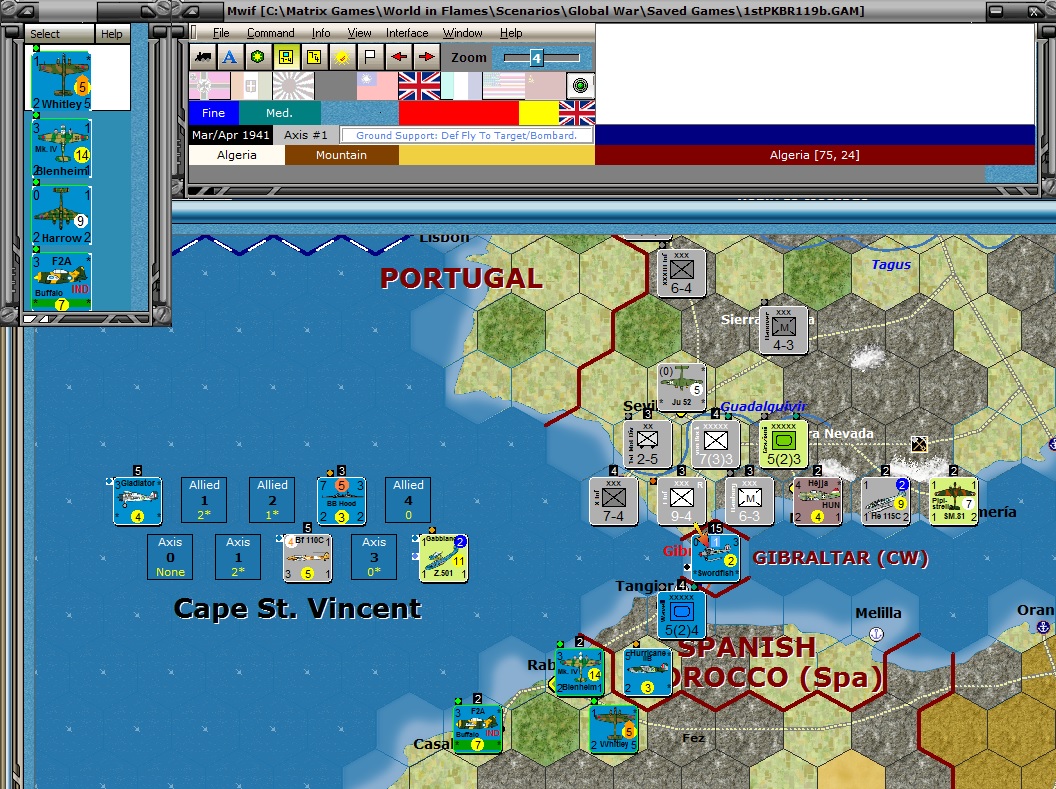Select the Hurricane fighter in Morocco
The height and width of the screenshot is (789, 1056).
[x=647, y=672]
